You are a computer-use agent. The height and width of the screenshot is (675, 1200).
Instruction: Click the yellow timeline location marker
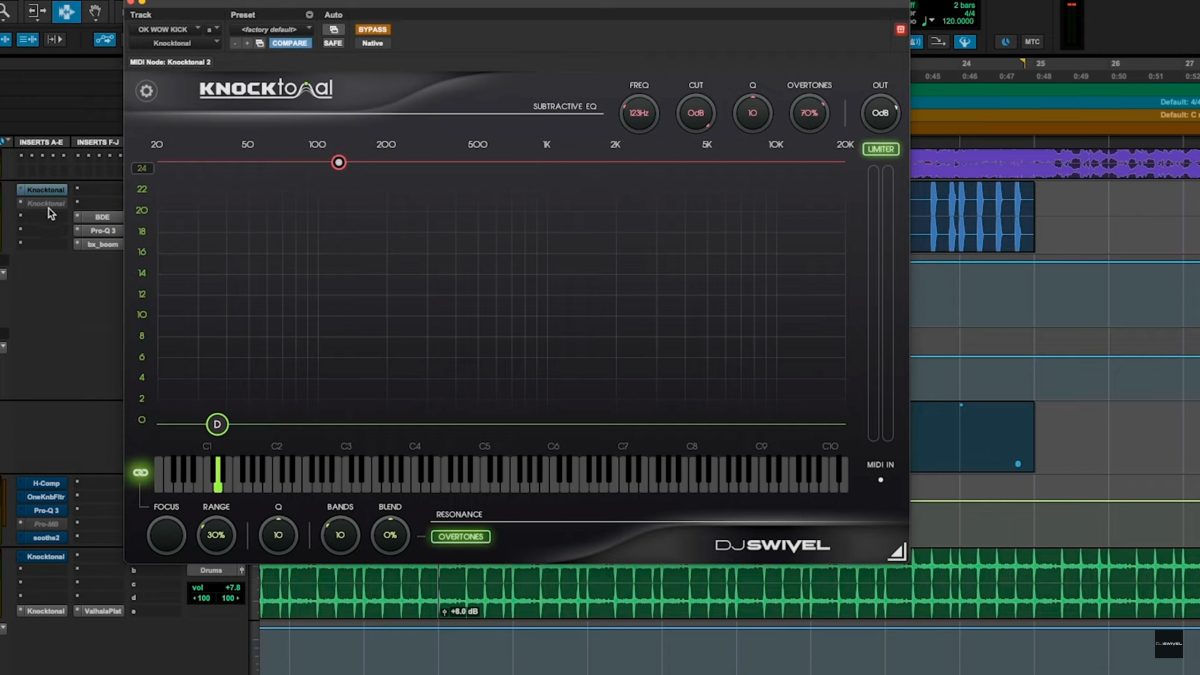(x=1022, y=63)
